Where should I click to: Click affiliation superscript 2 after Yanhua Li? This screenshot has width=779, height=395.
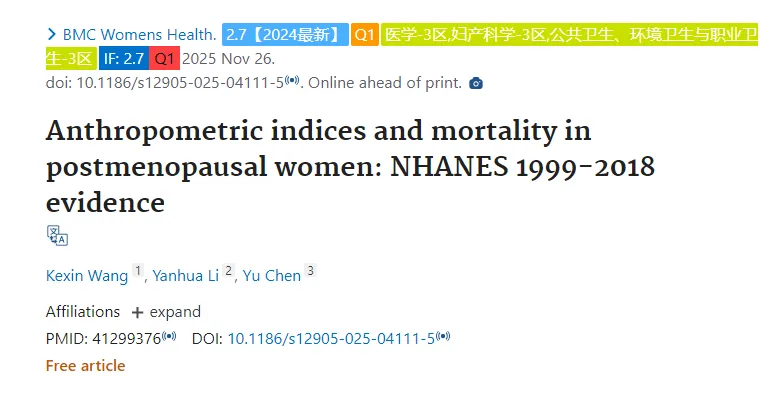click(228, 271)
